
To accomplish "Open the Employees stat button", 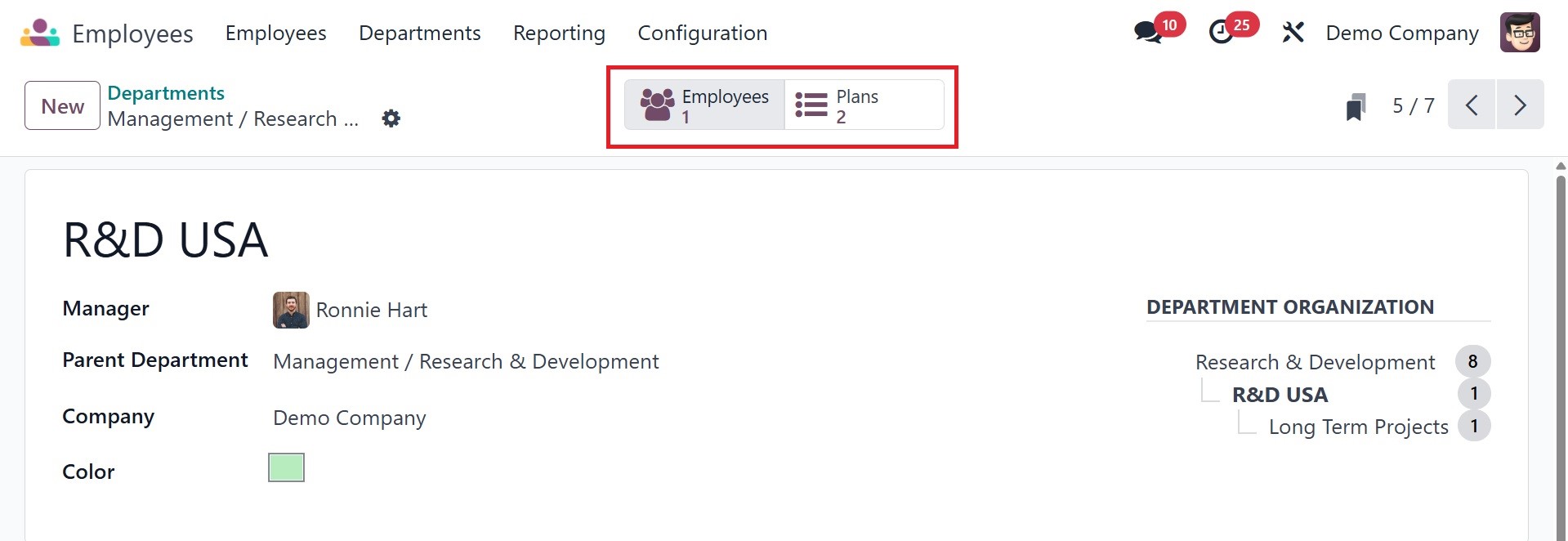I will pyautogui.click(x=704, y=105).
